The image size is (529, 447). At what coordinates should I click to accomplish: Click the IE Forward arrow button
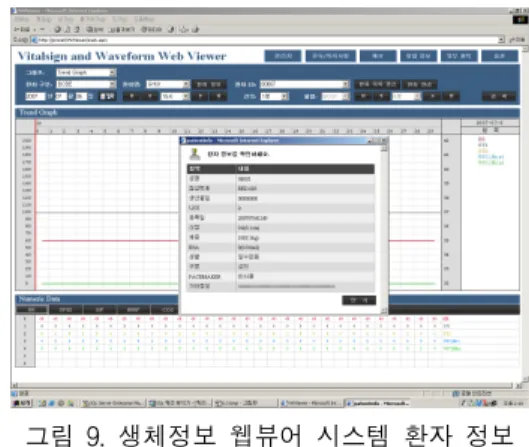point(43,30)
